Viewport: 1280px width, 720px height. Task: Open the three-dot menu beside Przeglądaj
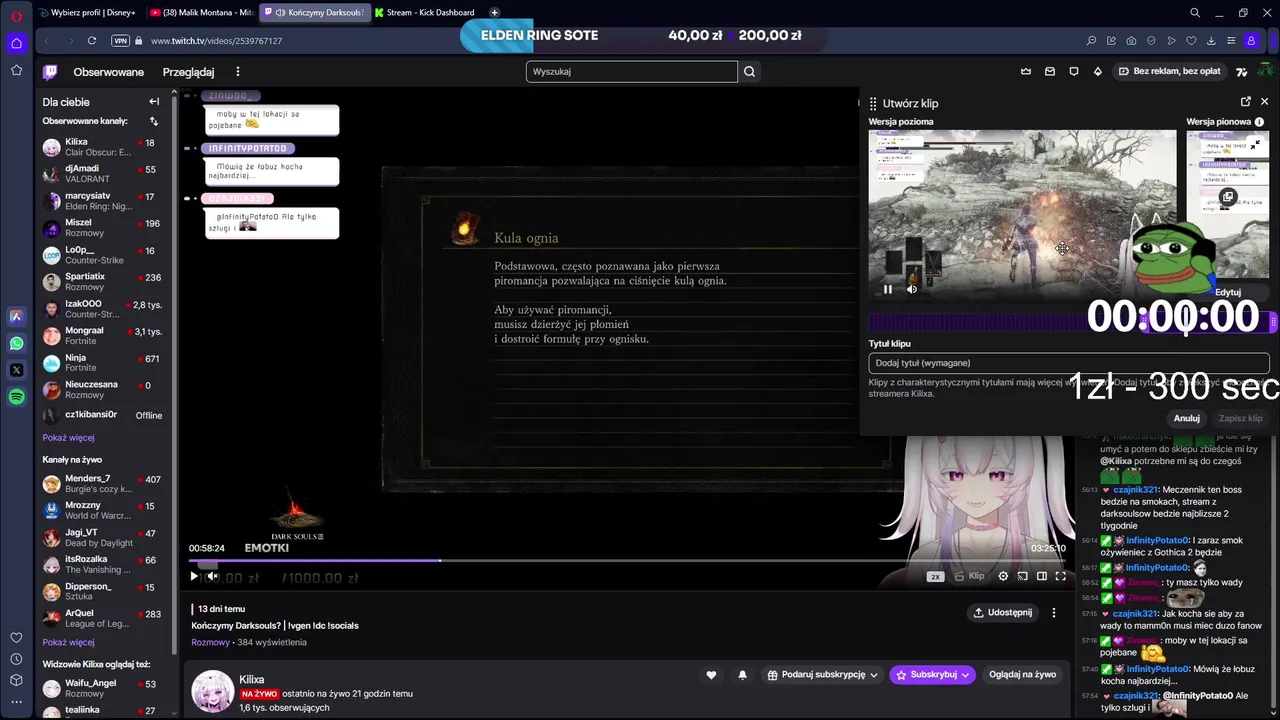pyautogui.click(x=237, y=72)
